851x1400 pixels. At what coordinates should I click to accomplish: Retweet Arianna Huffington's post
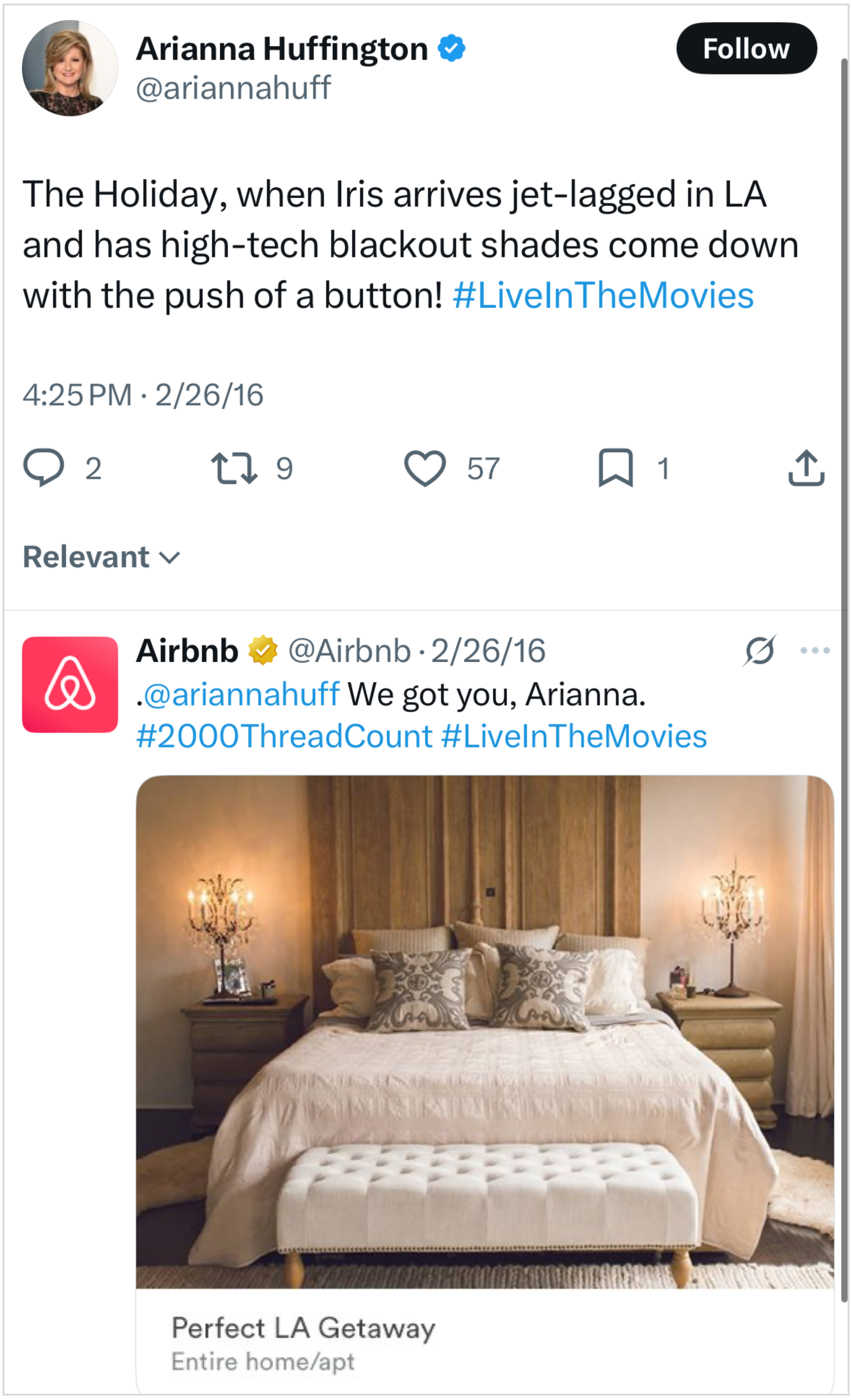tap(234, 468)
